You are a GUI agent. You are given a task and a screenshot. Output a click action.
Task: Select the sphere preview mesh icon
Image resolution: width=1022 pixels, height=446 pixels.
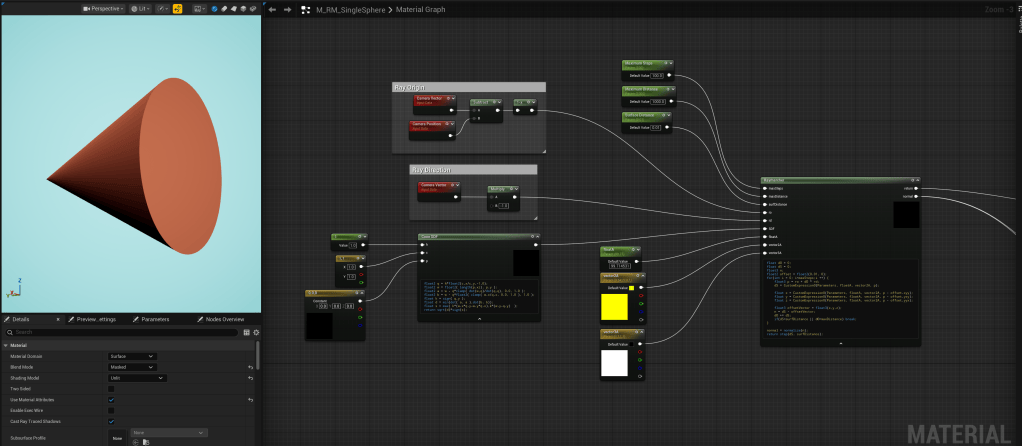click(x=214, y=9)
